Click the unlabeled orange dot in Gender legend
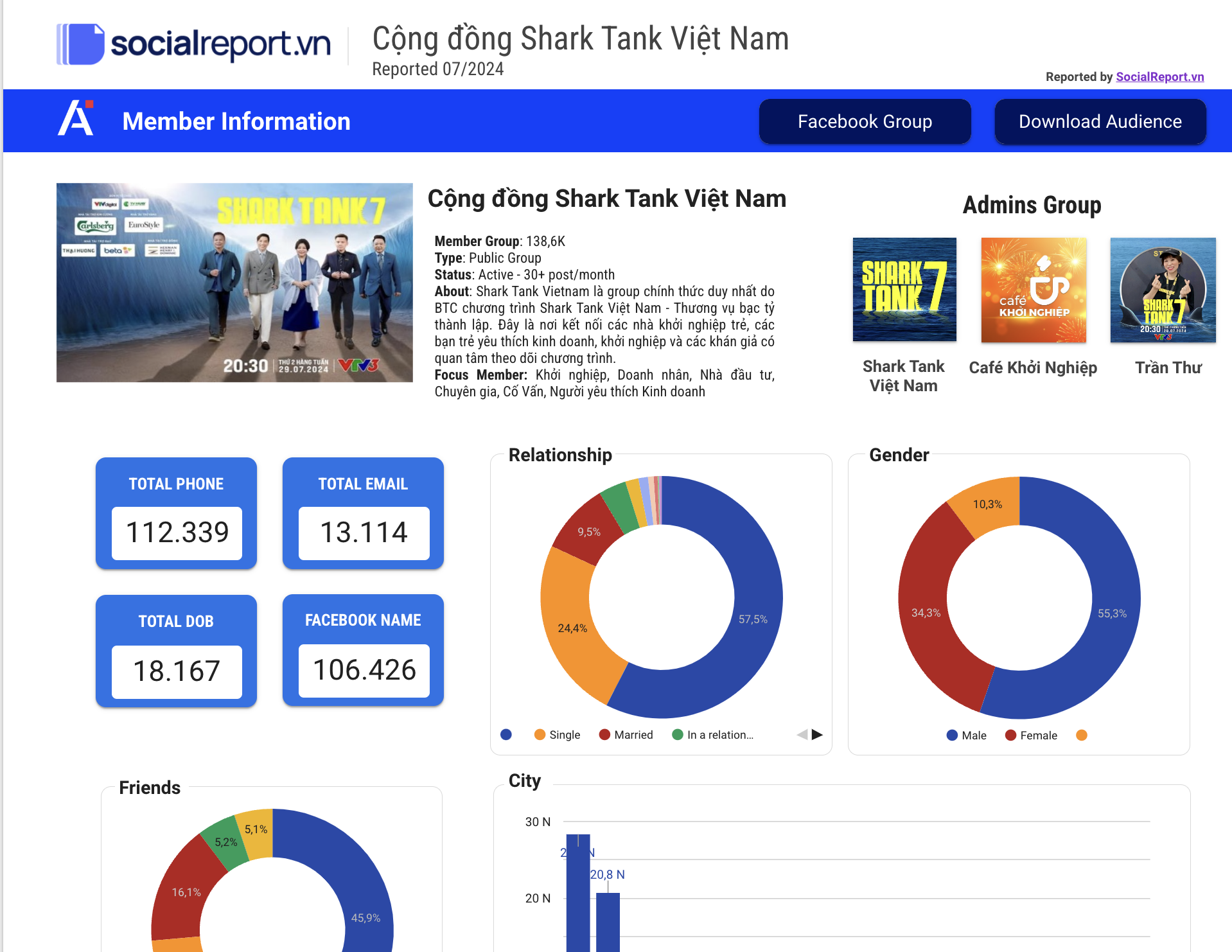The height and width of the screenshot is (952, 1232). click(1082, 735)
